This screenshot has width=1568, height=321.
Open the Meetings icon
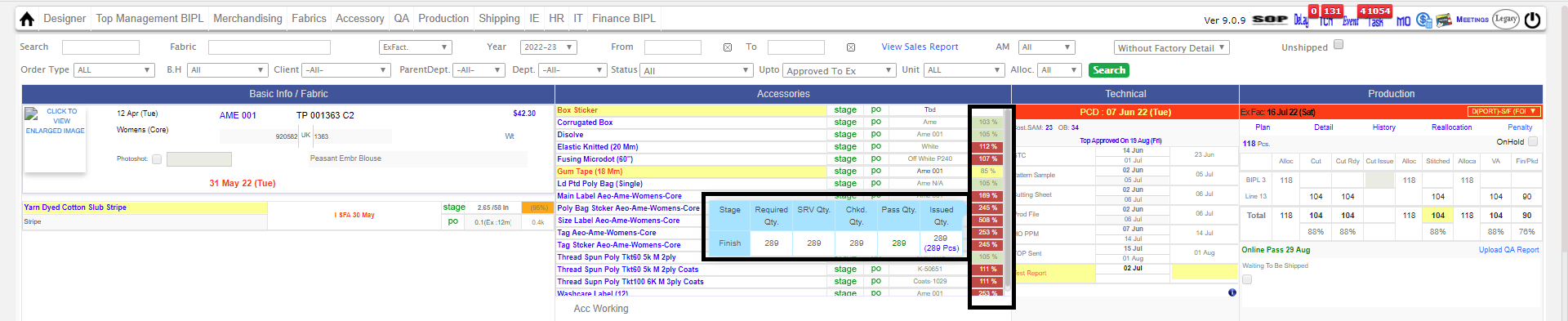pyautogui.click(x=1472, y=20)
